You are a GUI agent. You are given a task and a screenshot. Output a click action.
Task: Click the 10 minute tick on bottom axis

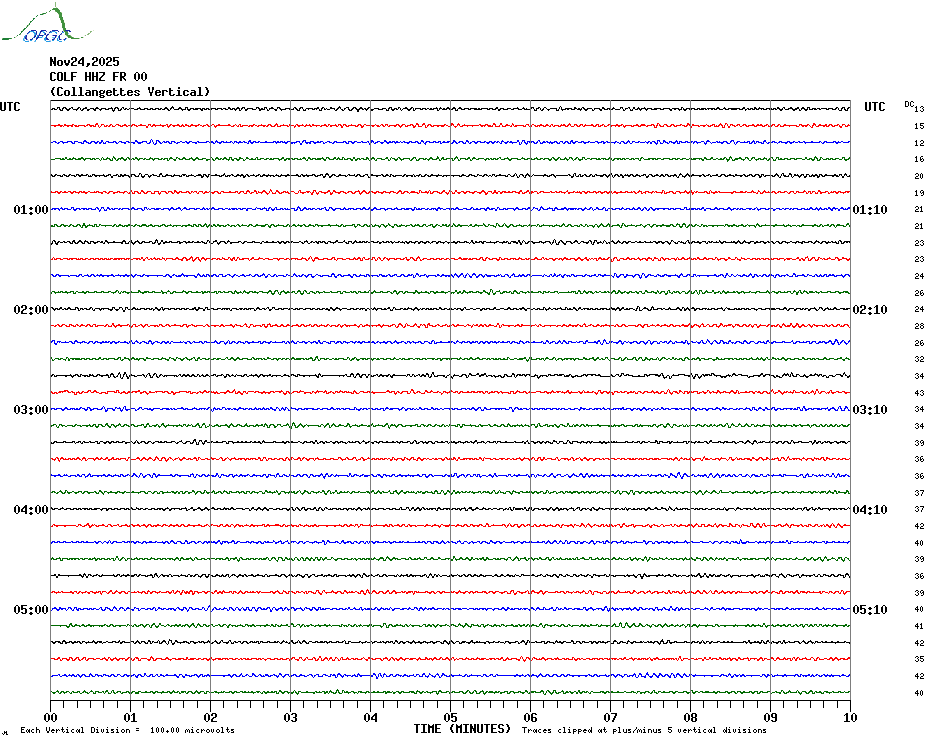pos(849,717)
